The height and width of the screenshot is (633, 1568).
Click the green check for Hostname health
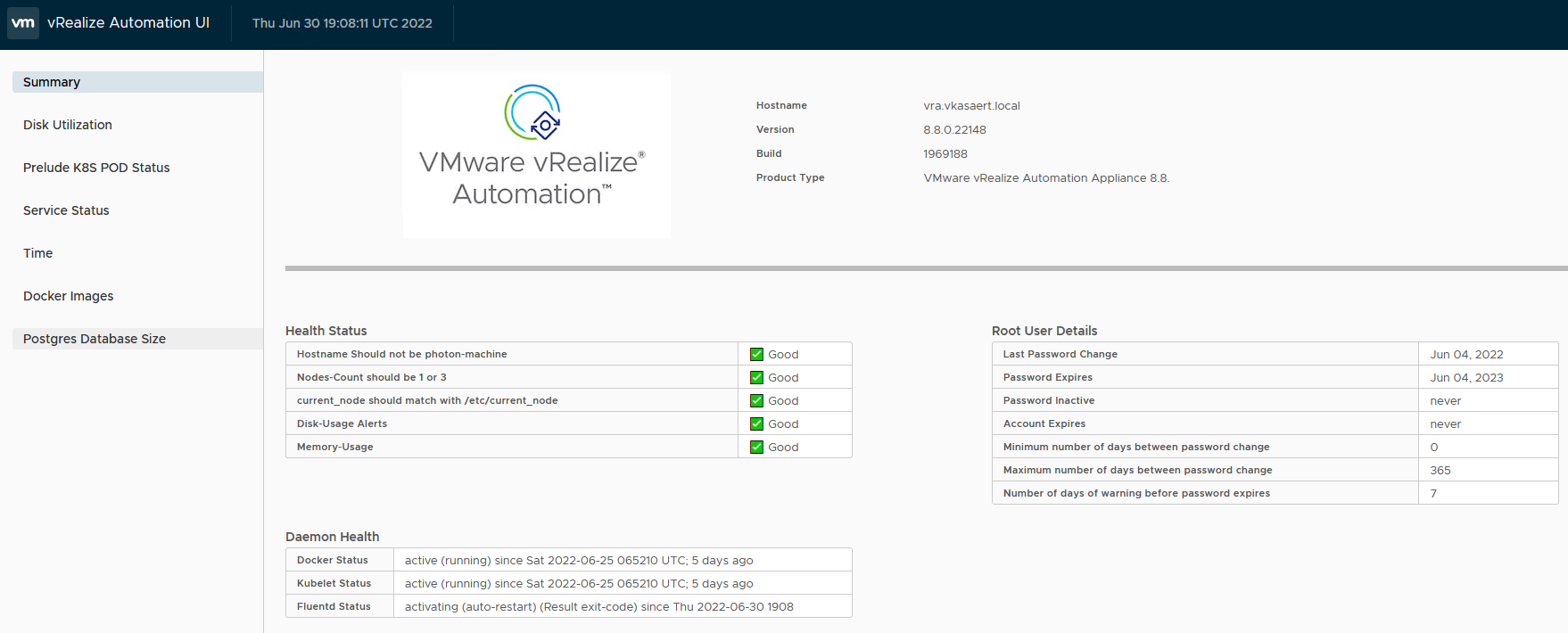[756, 354]
